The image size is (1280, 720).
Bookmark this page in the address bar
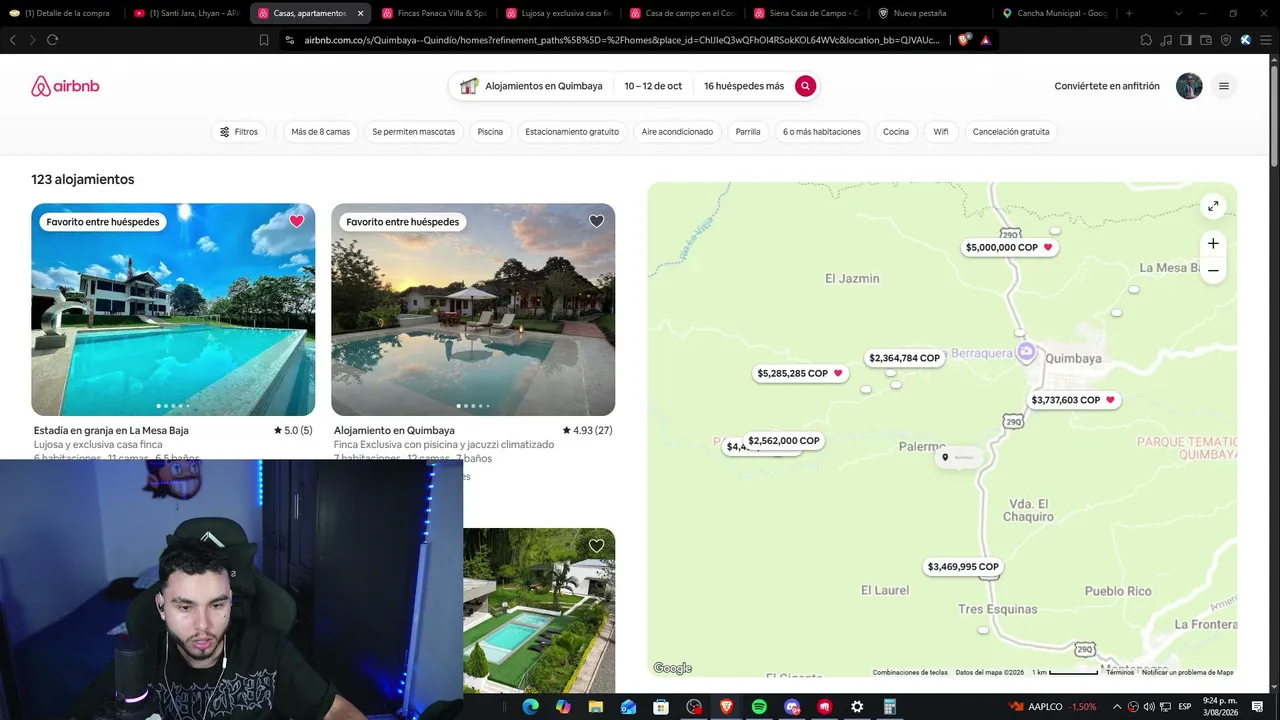pyautogui.click(x=264, y=40)
